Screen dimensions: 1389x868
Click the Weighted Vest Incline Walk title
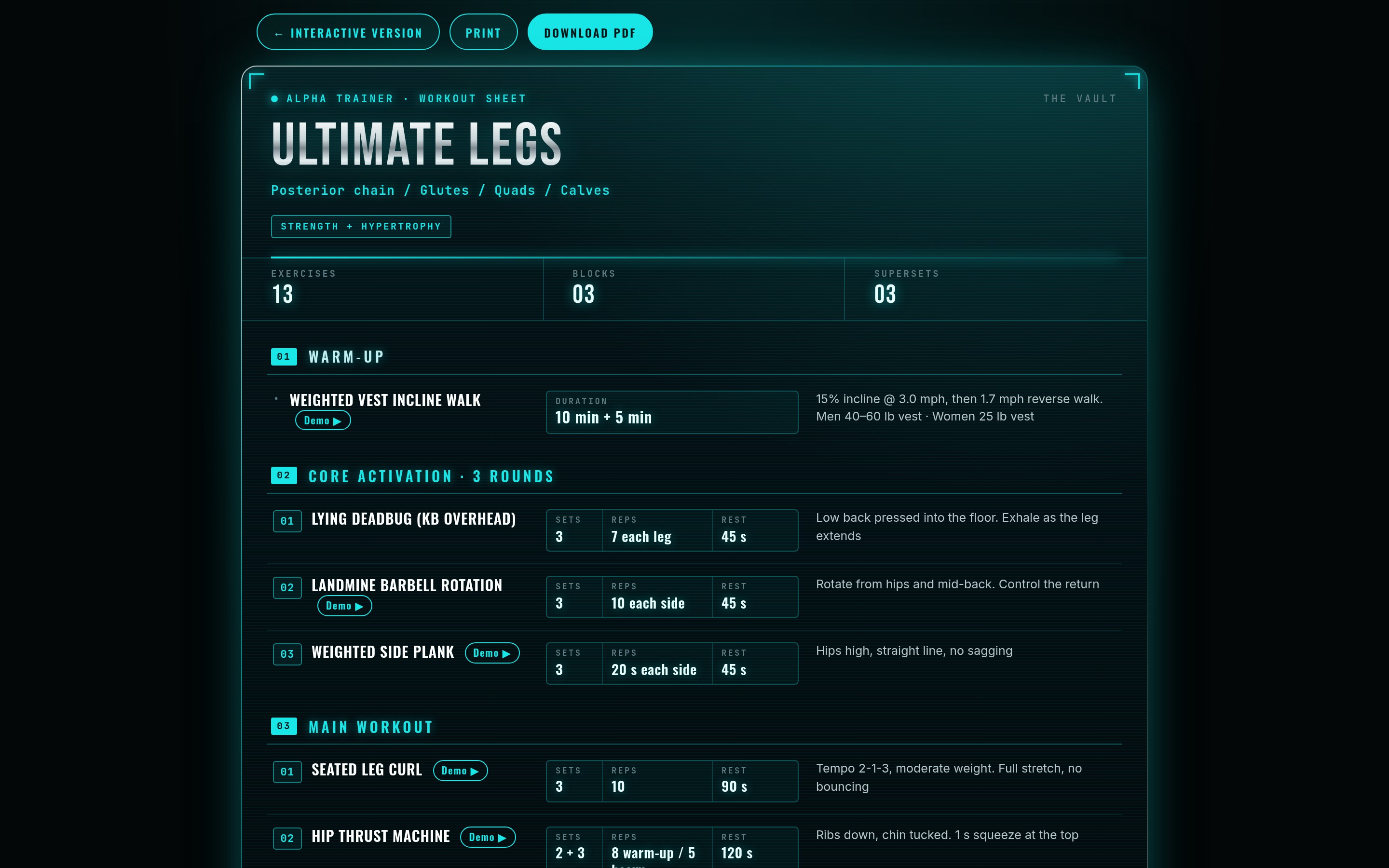pos(385,400)
